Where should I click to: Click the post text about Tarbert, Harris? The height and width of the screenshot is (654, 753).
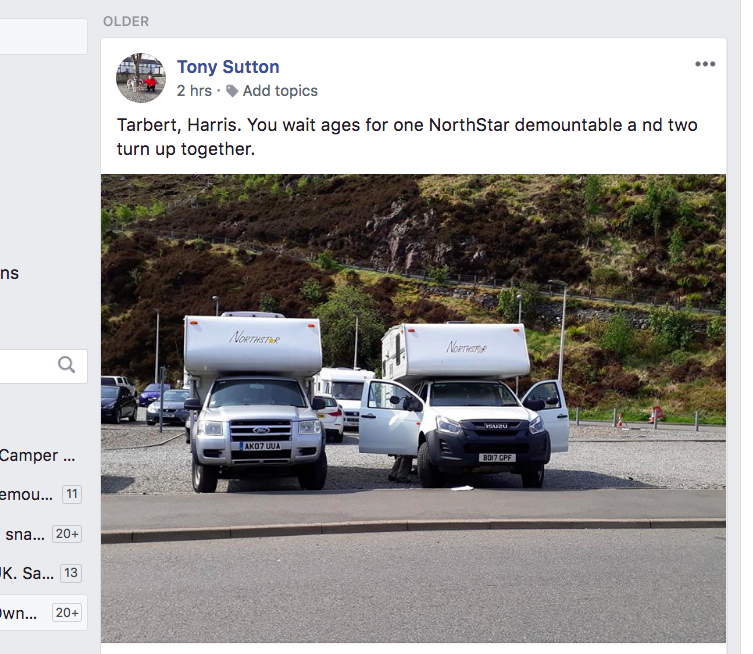pyautogui.click(x=407, y=137)
